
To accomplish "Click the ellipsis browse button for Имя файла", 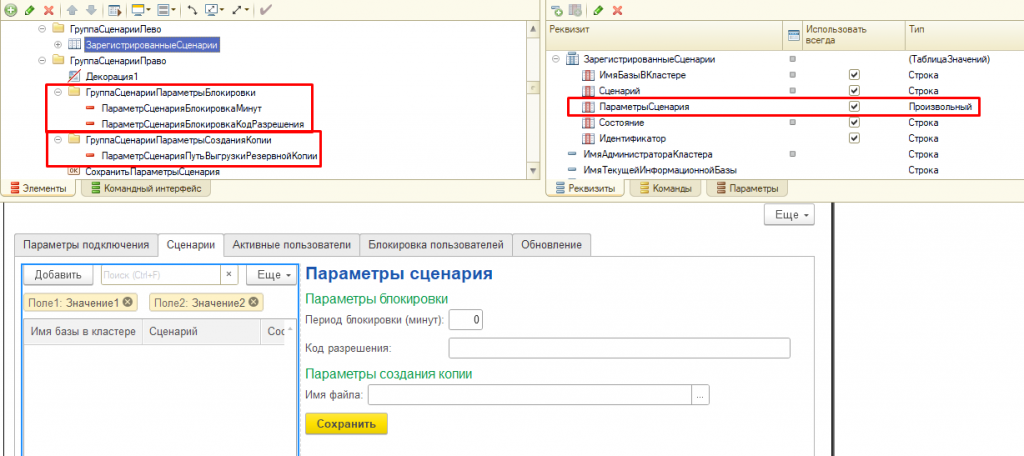I will pos(700,395).
